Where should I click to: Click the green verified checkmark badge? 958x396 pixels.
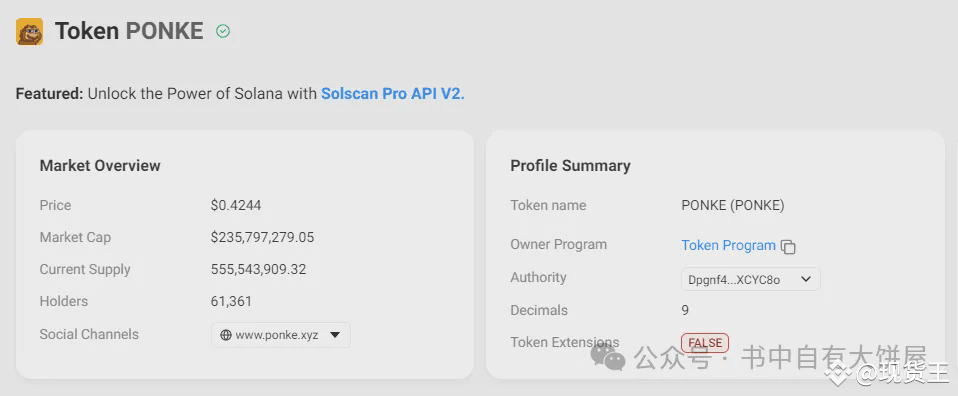click(223, 31)
